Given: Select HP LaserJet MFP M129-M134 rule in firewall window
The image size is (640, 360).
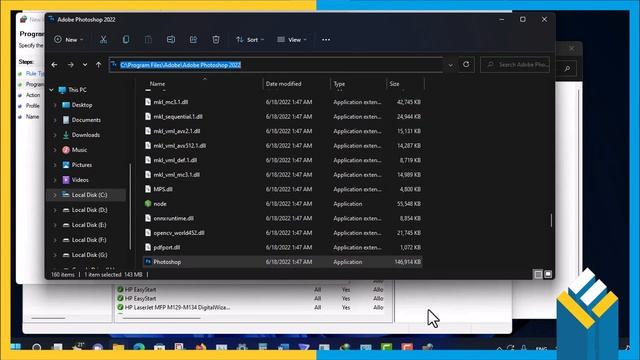Looking at the screenshot, I should [177, 307].
